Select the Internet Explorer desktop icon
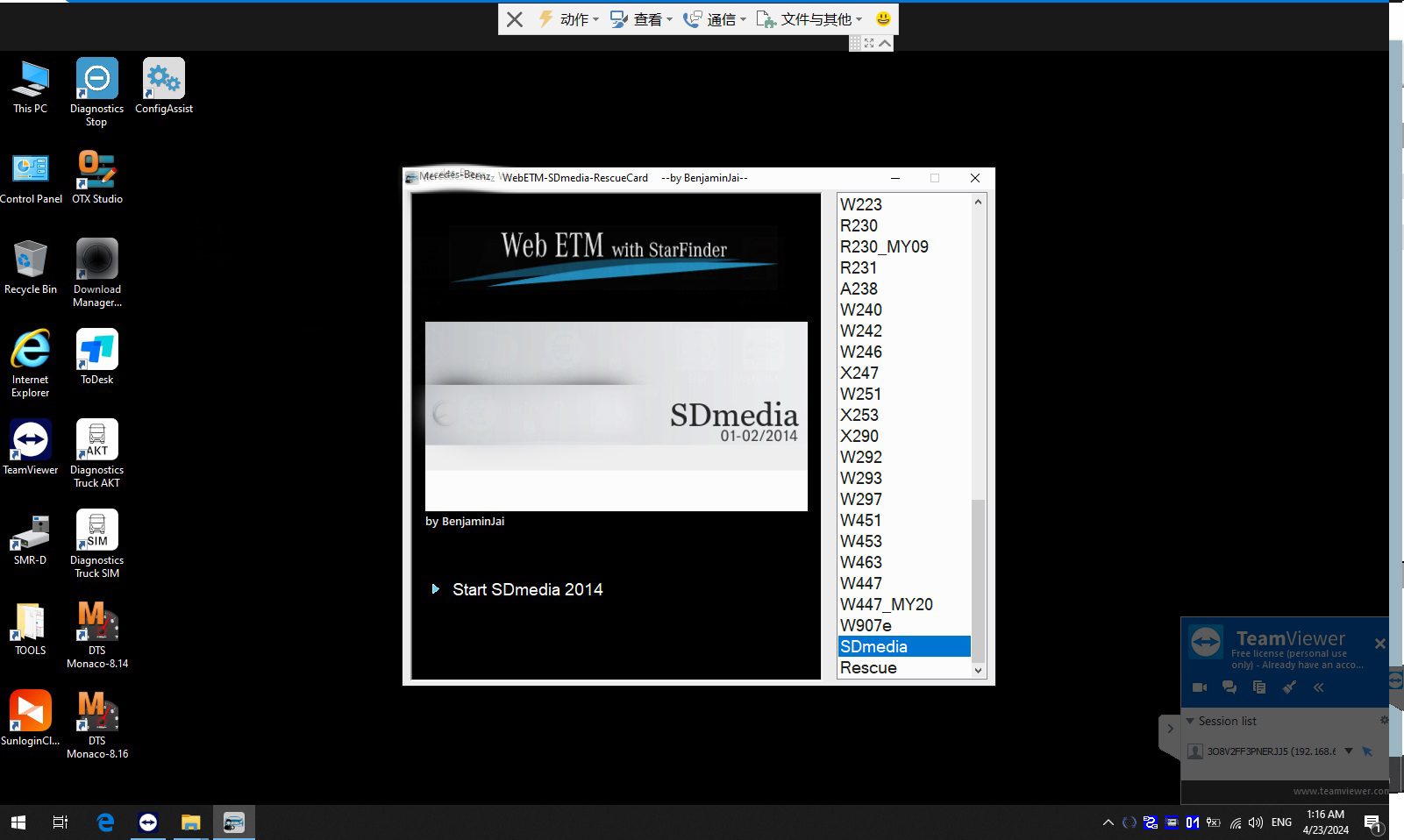The width and height of the screenshot is (1404, 840). 31,364
